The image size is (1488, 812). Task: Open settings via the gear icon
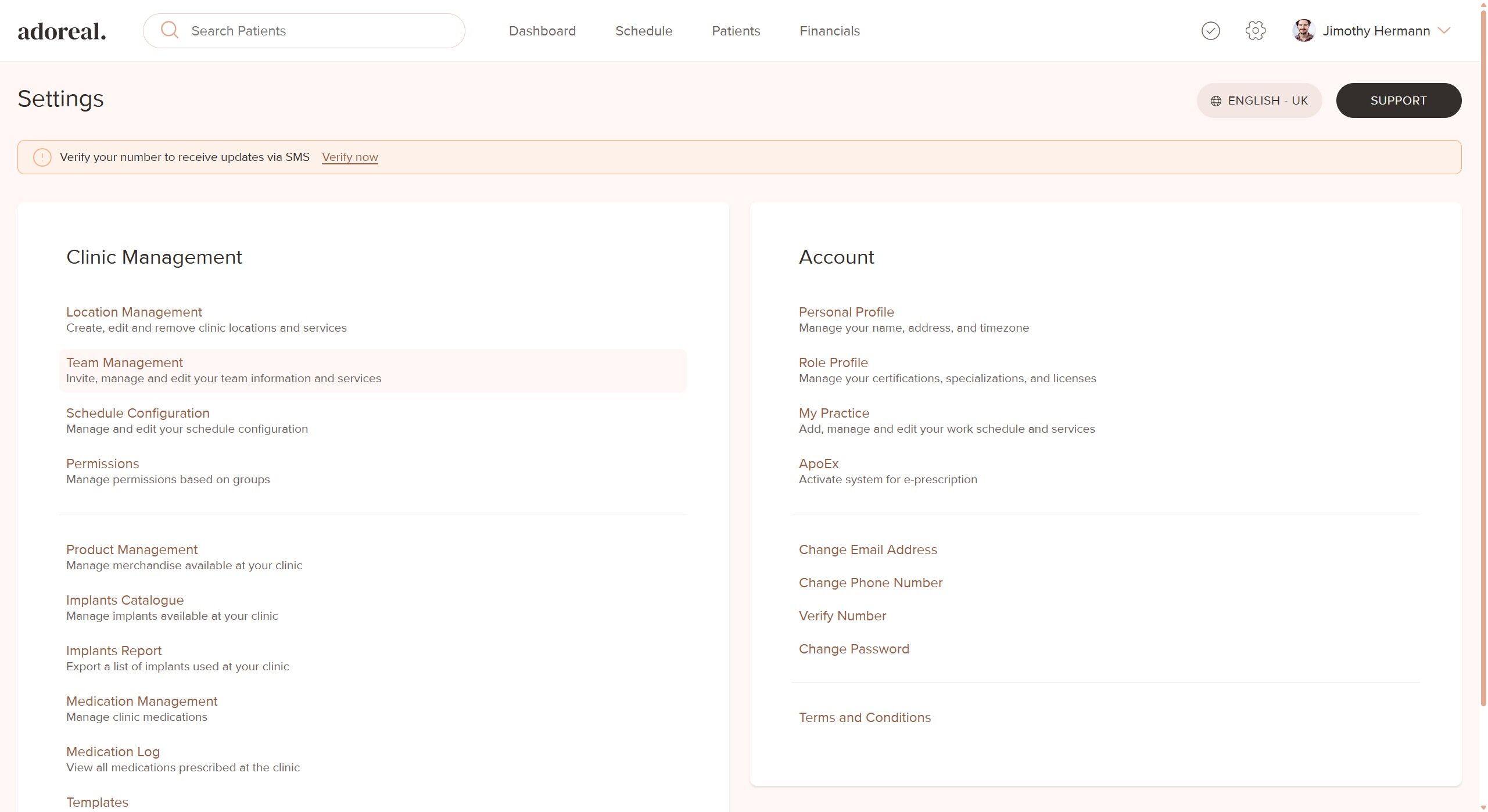(1255, 31)
